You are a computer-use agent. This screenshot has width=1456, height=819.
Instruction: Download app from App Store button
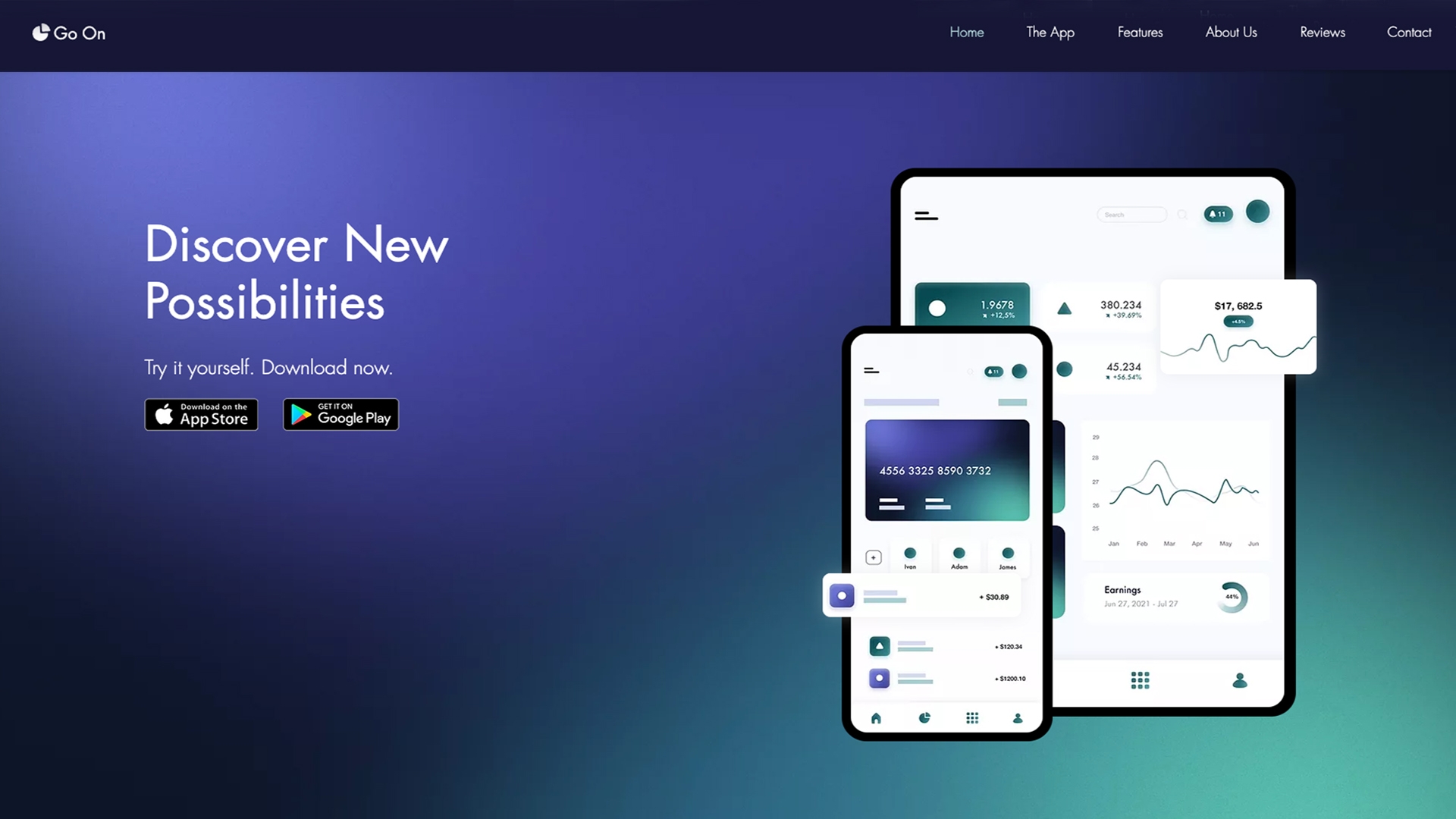point(201,414)
